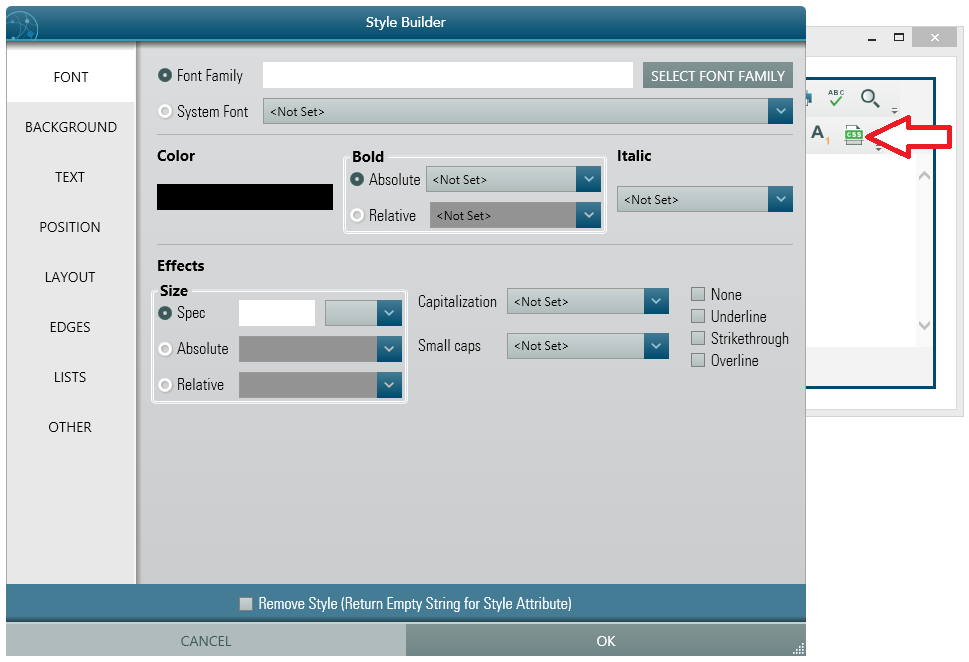Enable the Underline effect

(x=697, y=317)
